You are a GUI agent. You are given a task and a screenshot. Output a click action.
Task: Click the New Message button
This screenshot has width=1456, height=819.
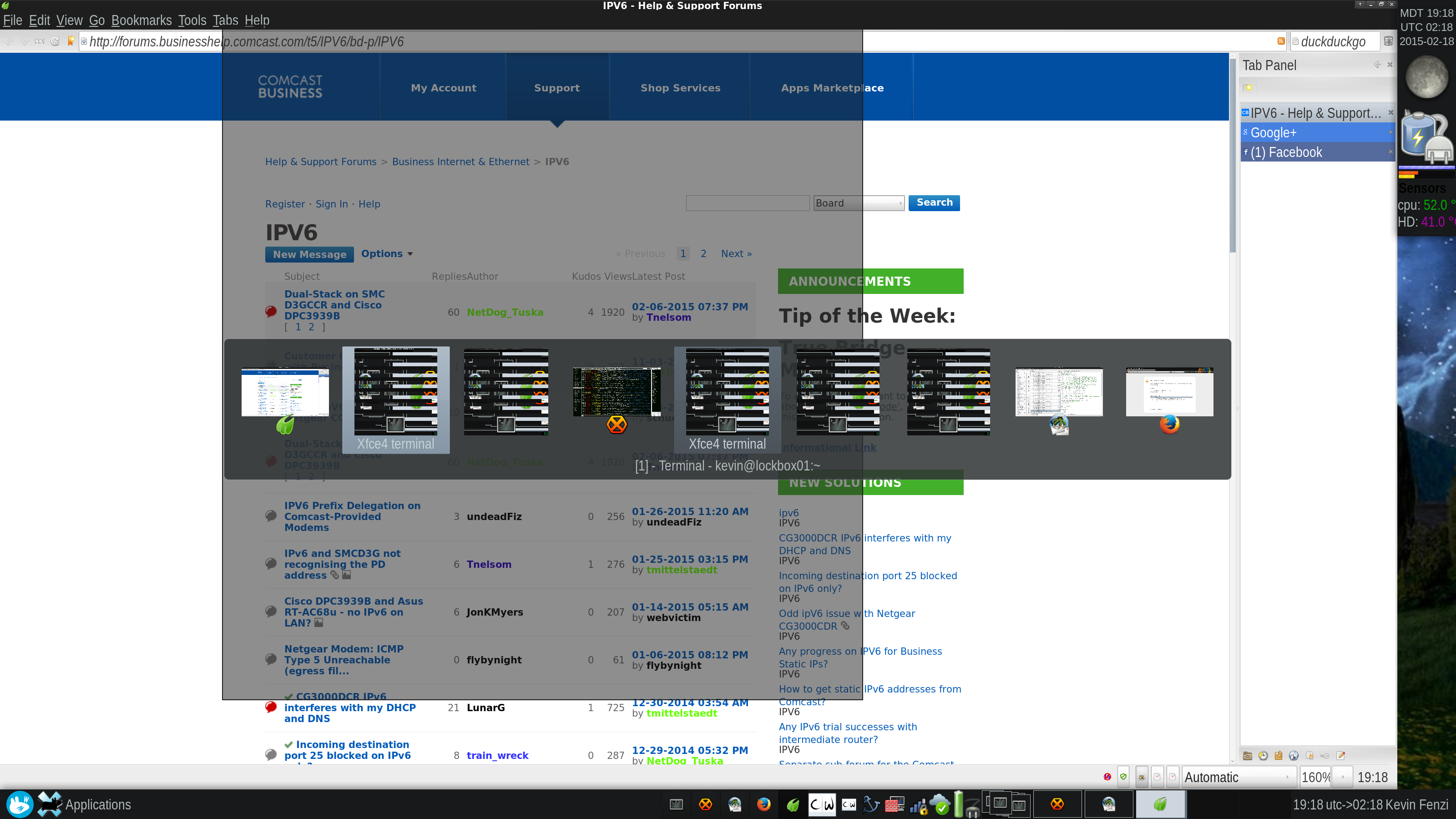(310, 254)
